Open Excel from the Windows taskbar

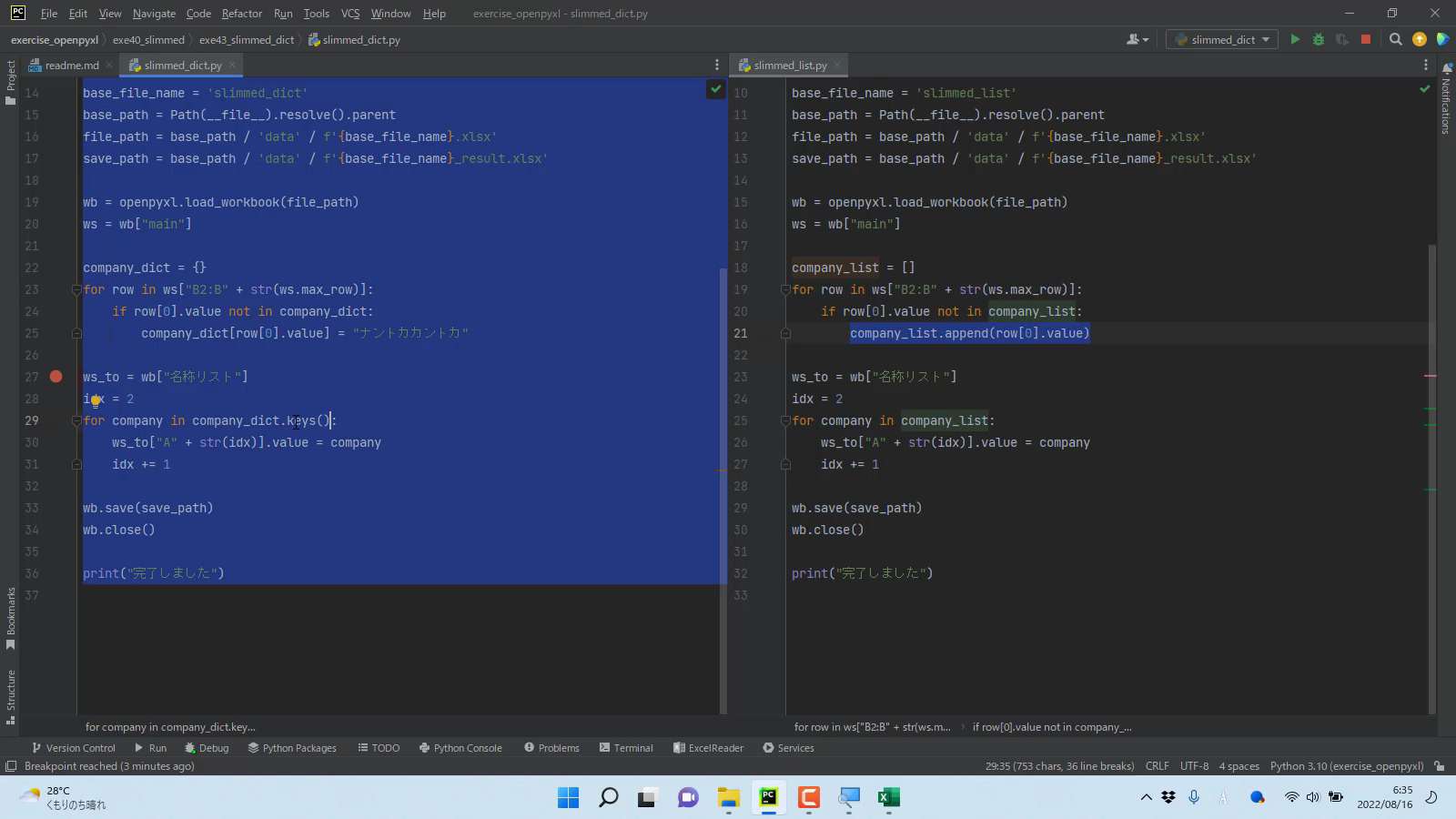tap(888, 797)
